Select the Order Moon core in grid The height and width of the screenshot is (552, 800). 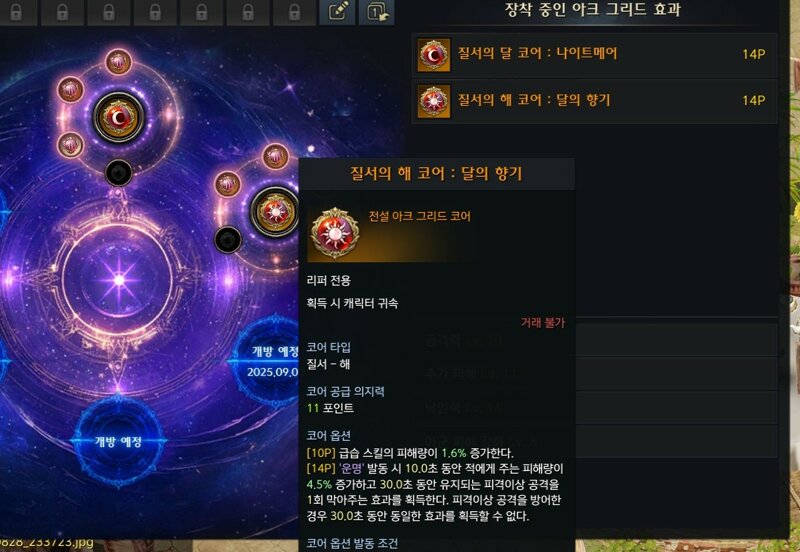pos(118,118)
